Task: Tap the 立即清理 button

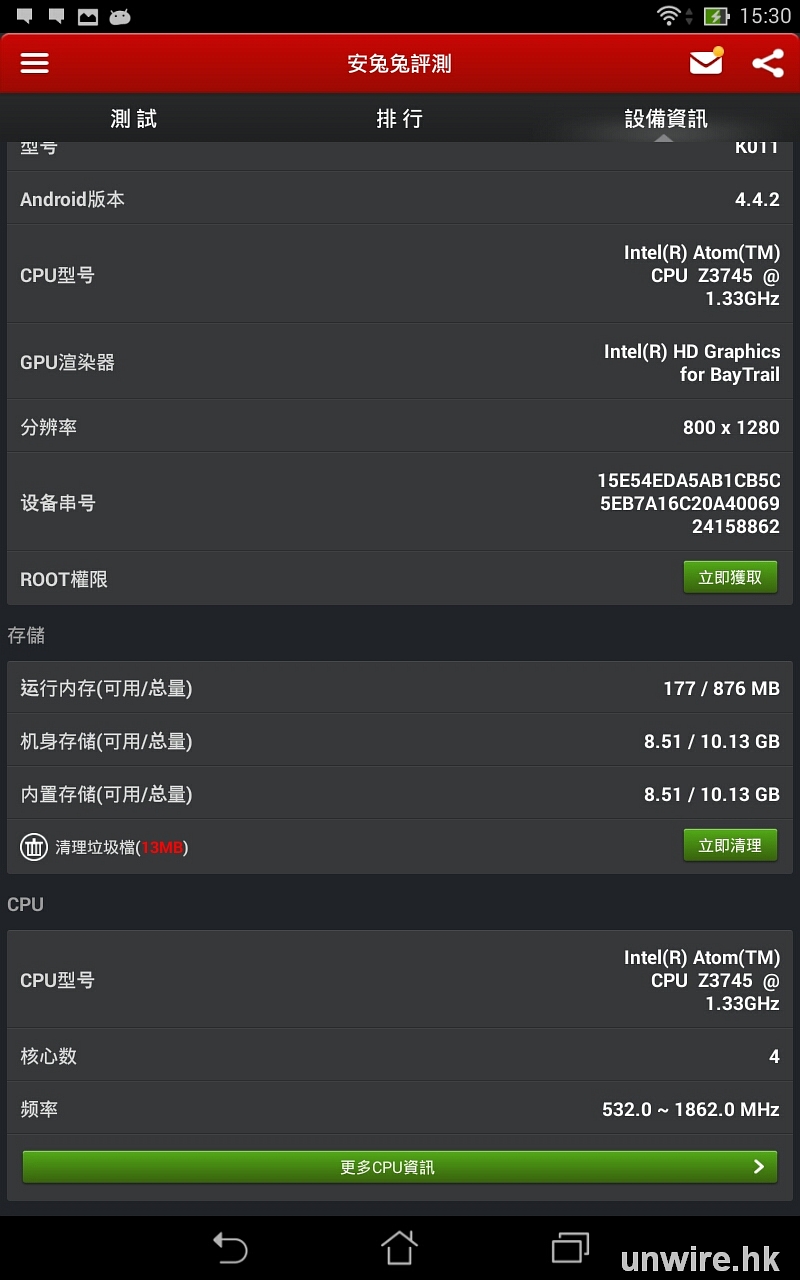Action: coord(730,845)
